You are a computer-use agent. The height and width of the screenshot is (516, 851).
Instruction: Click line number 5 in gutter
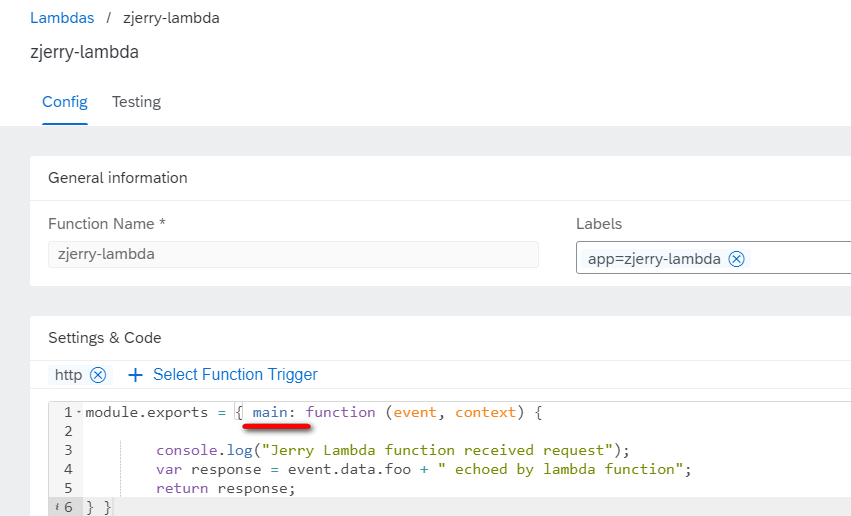coord(68,488)
